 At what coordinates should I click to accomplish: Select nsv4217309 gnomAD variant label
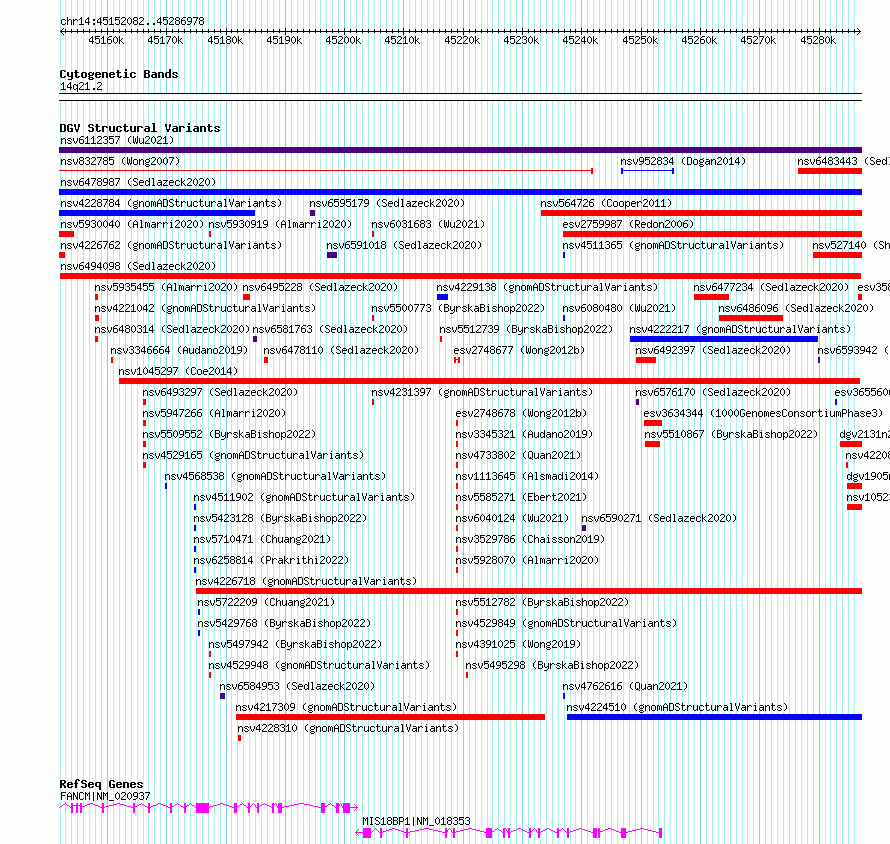tap(346, 707)
